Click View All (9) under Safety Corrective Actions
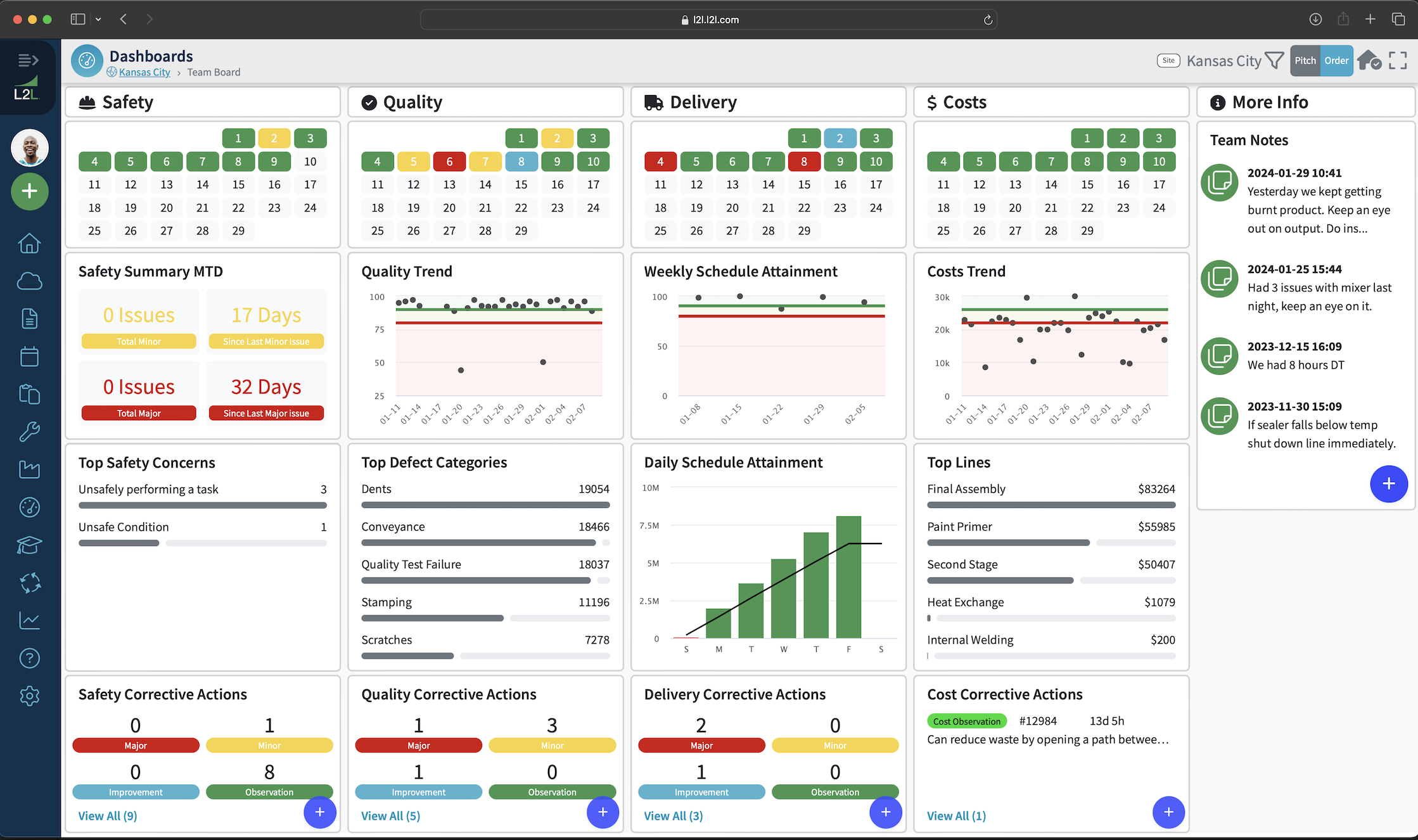Screen dimensions: 1418x840 tap(107, 816)
